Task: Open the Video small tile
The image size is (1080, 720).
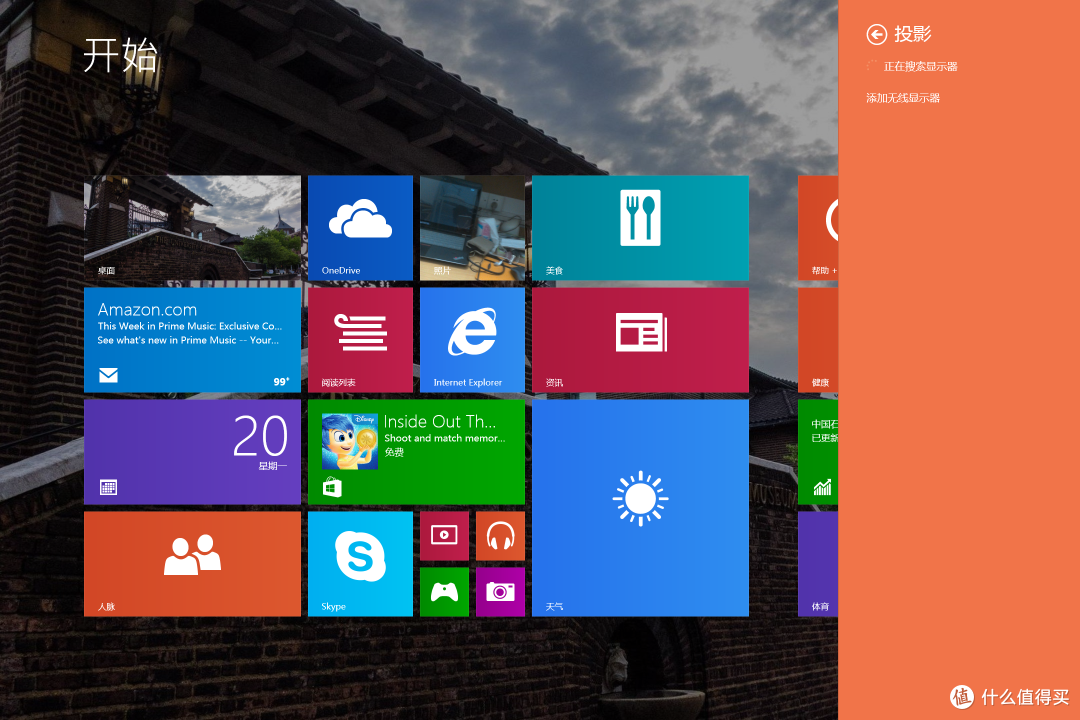Action: [444, 535]
